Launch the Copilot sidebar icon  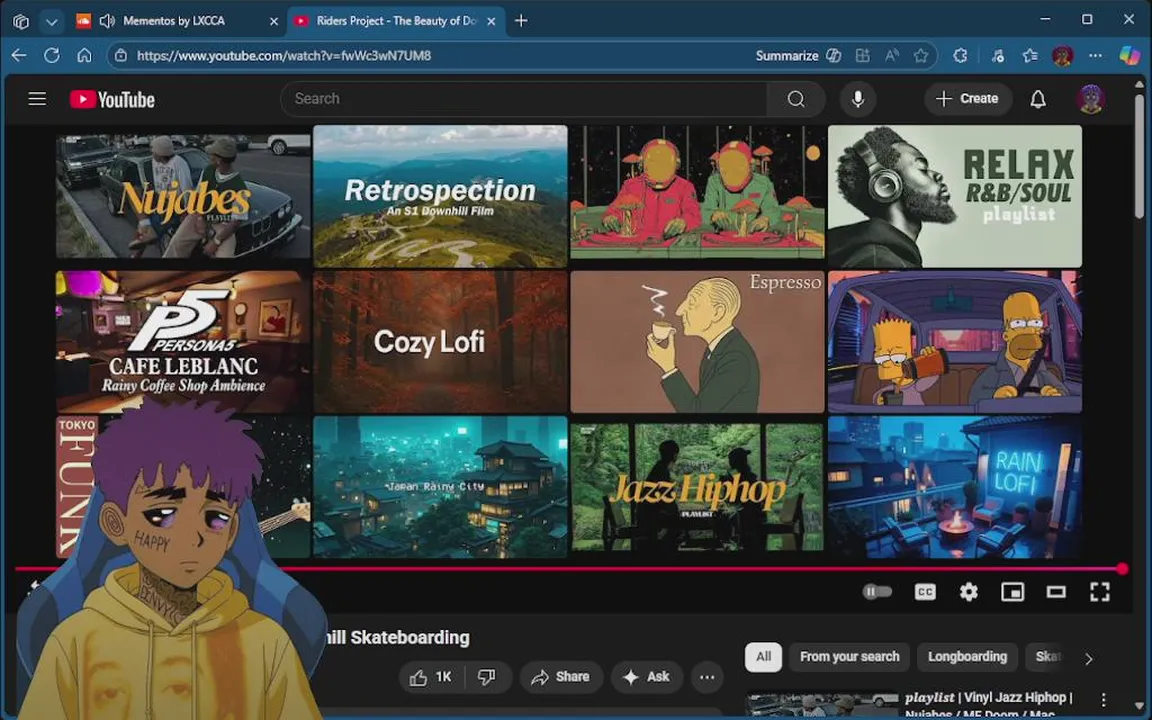click(x=1129, y=55)
